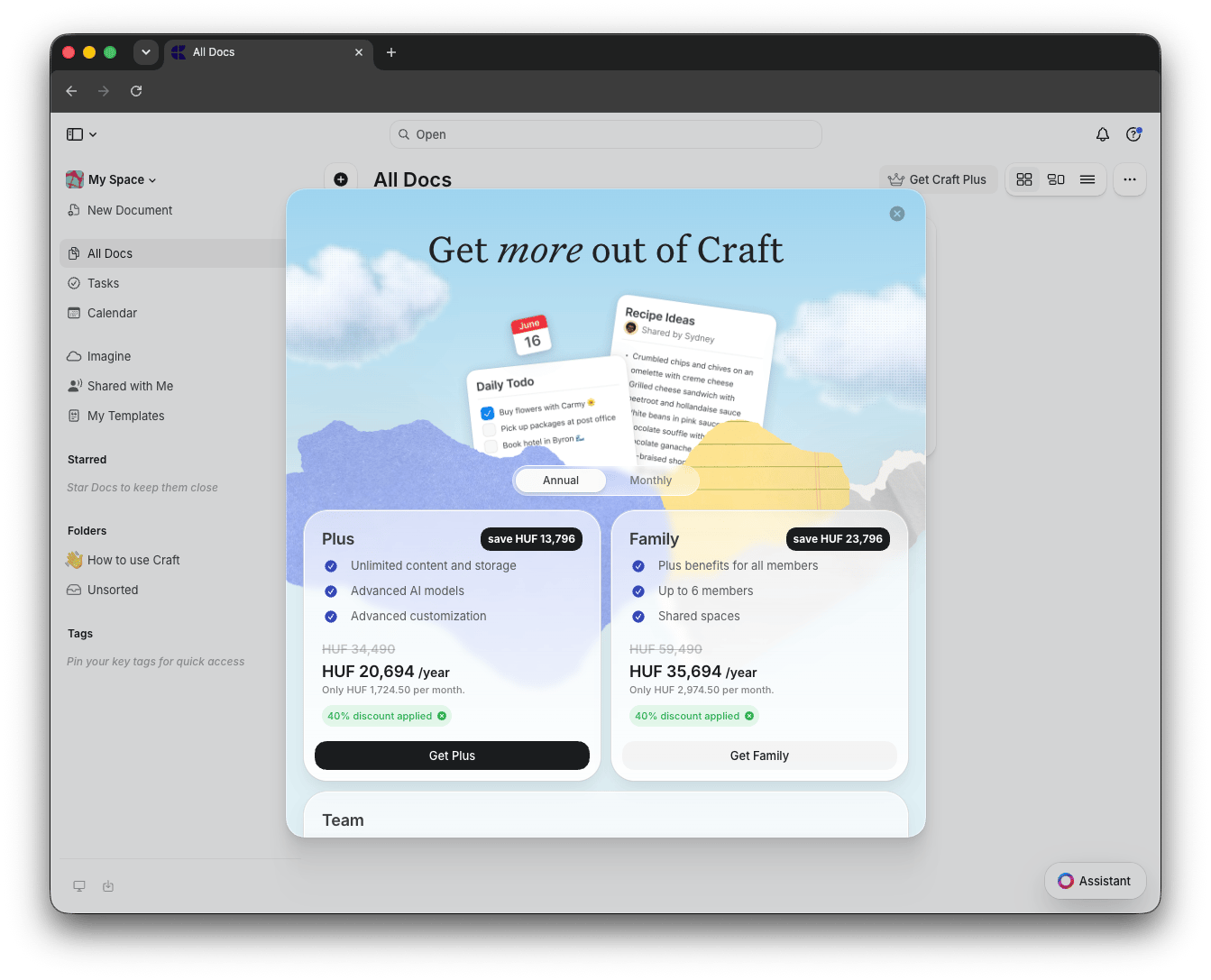Switch to list view
Screen dimensions: 1211x980
[1087, 179]
